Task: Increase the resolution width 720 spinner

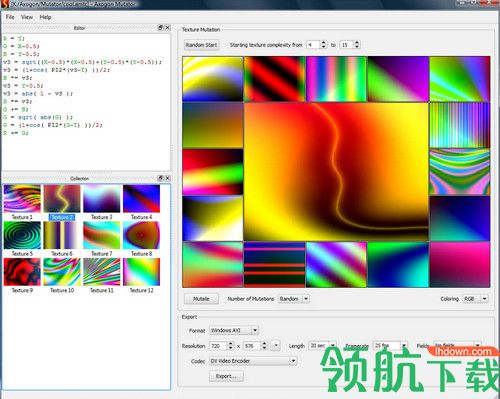Action: tap(230, 343)
